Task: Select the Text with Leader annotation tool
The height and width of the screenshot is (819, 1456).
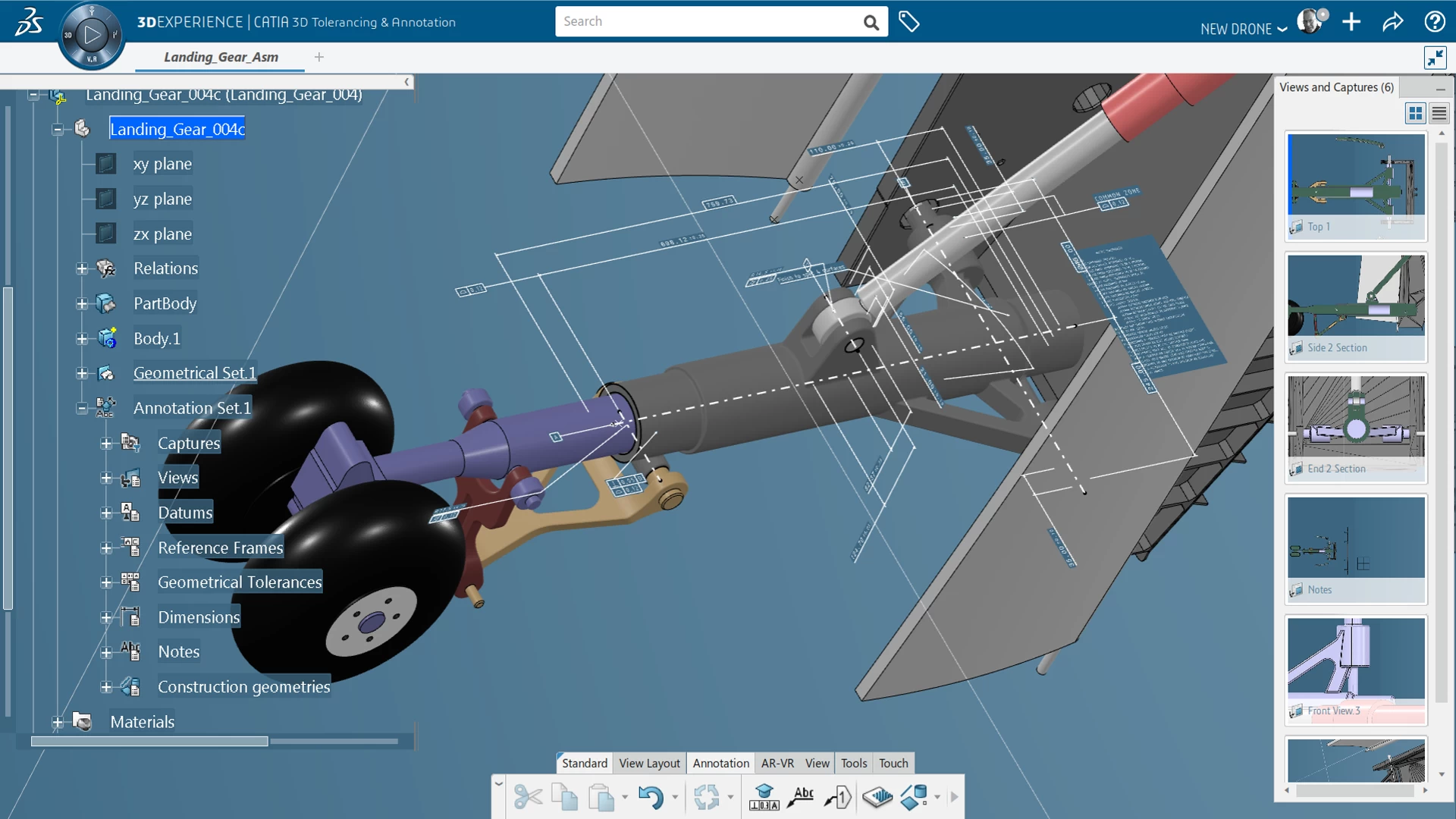Action: [802, 796]
